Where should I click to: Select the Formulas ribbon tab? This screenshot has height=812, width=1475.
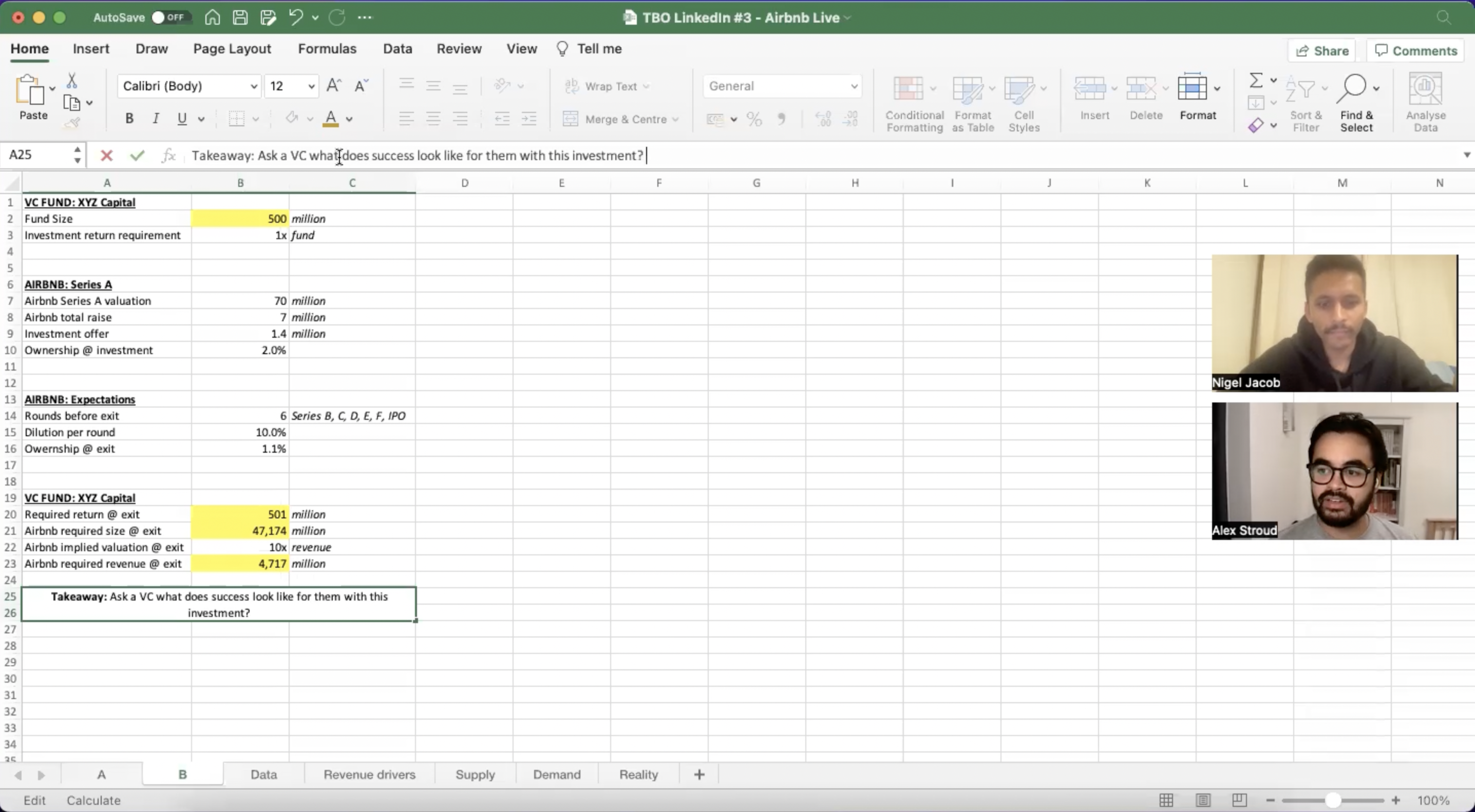(327, 48)
